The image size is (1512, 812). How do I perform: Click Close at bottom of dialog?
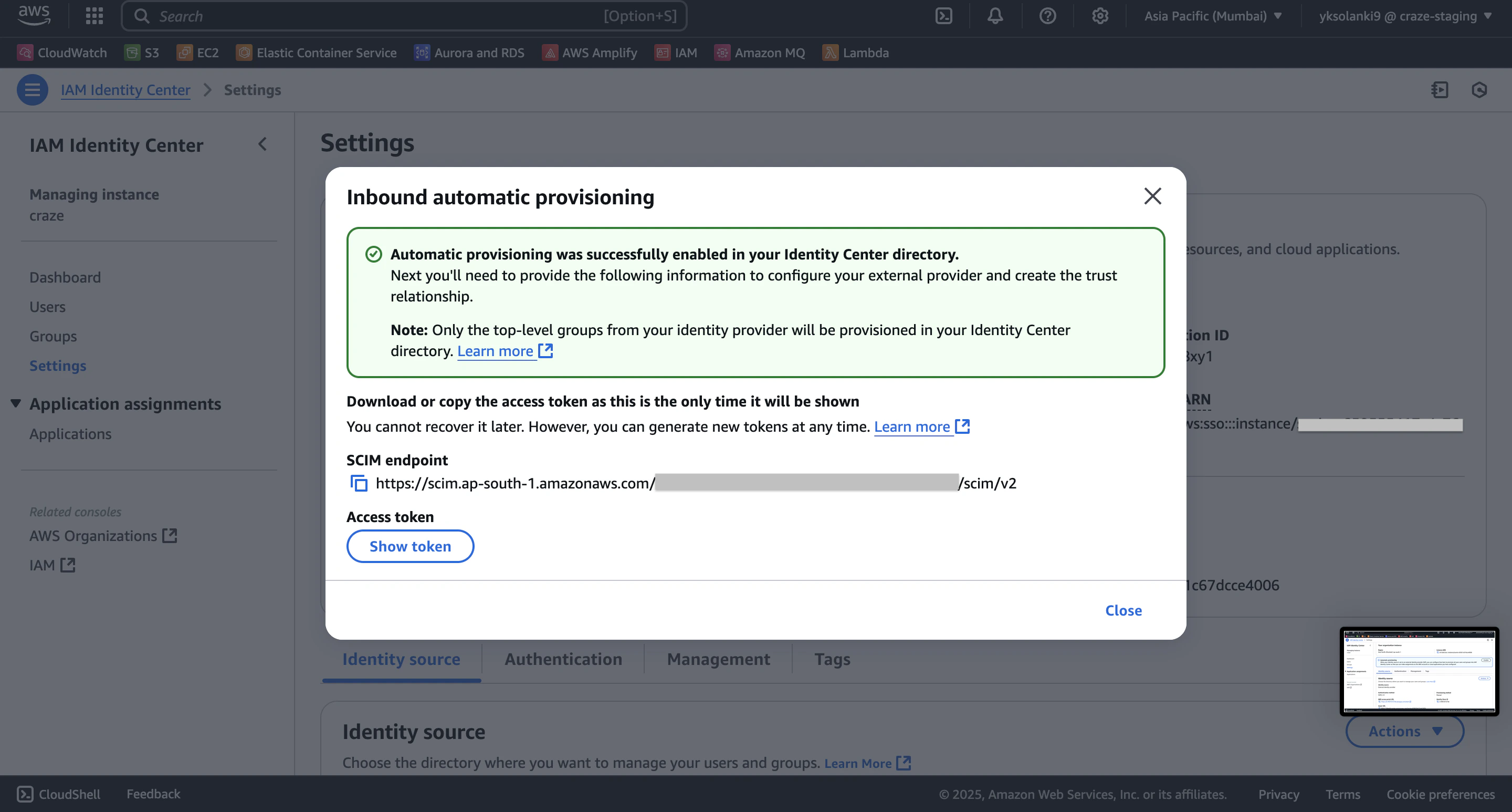pos(1123,610)
